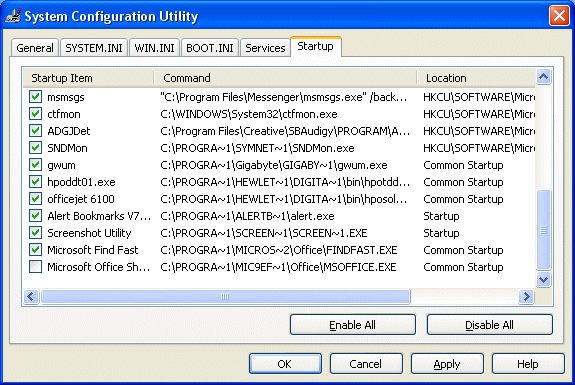Uncheck the ctfmon startup checkbox

pos(35,114)
